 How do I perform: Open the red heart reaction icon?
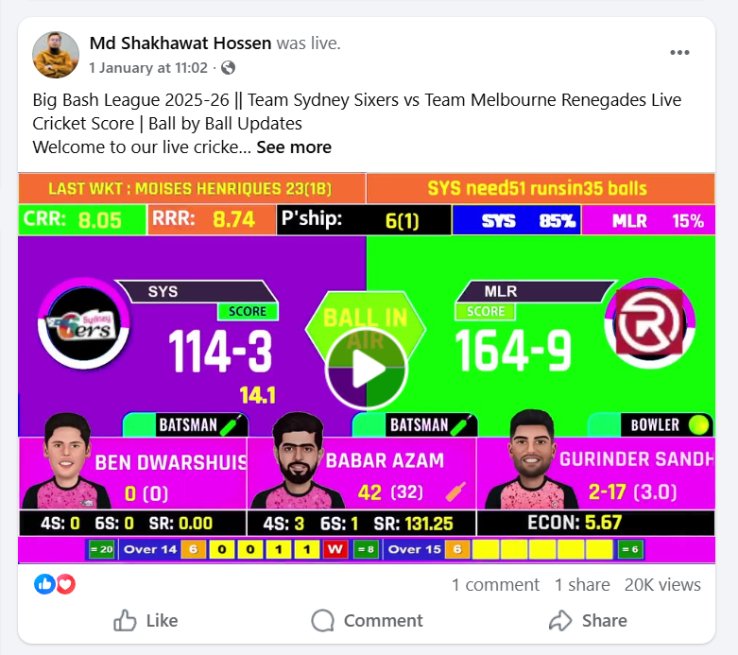(x=66, y=584)
